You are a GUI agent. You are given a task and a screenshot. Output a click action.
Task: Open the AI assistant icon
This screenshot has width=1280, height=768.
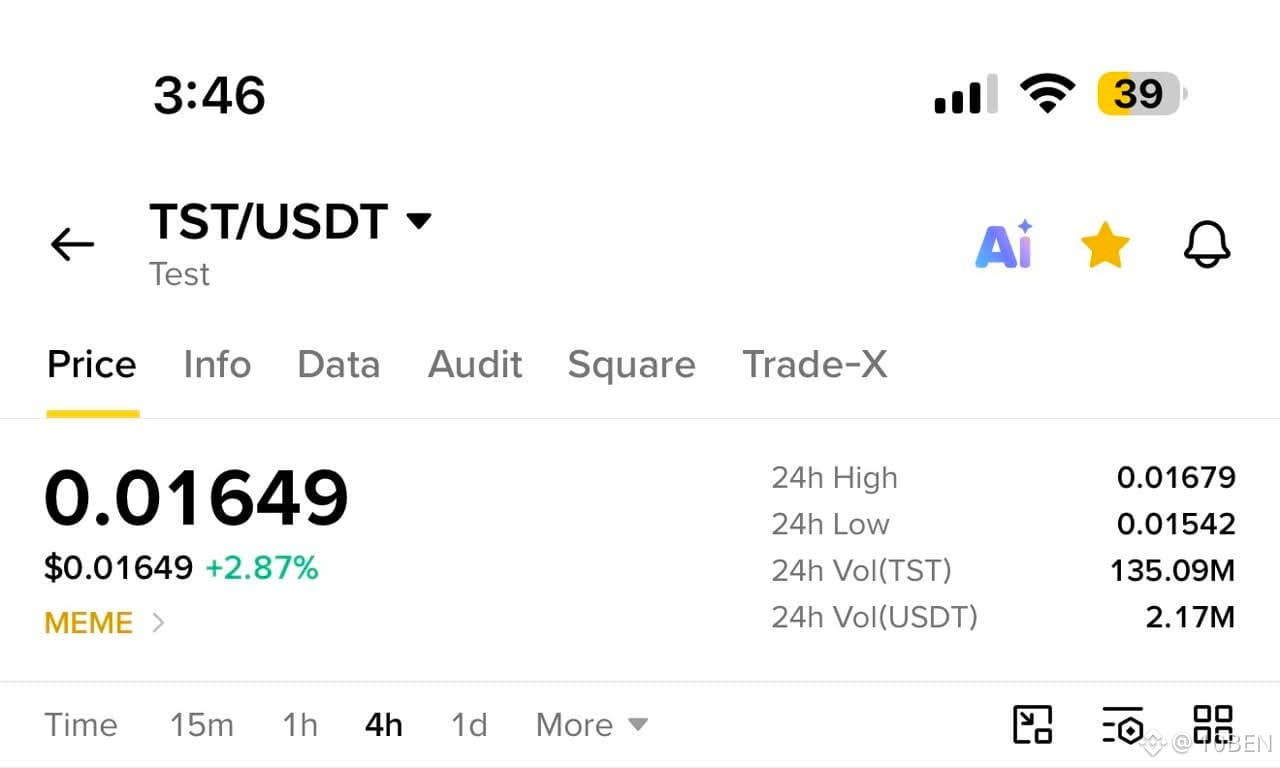(1004, 245)
